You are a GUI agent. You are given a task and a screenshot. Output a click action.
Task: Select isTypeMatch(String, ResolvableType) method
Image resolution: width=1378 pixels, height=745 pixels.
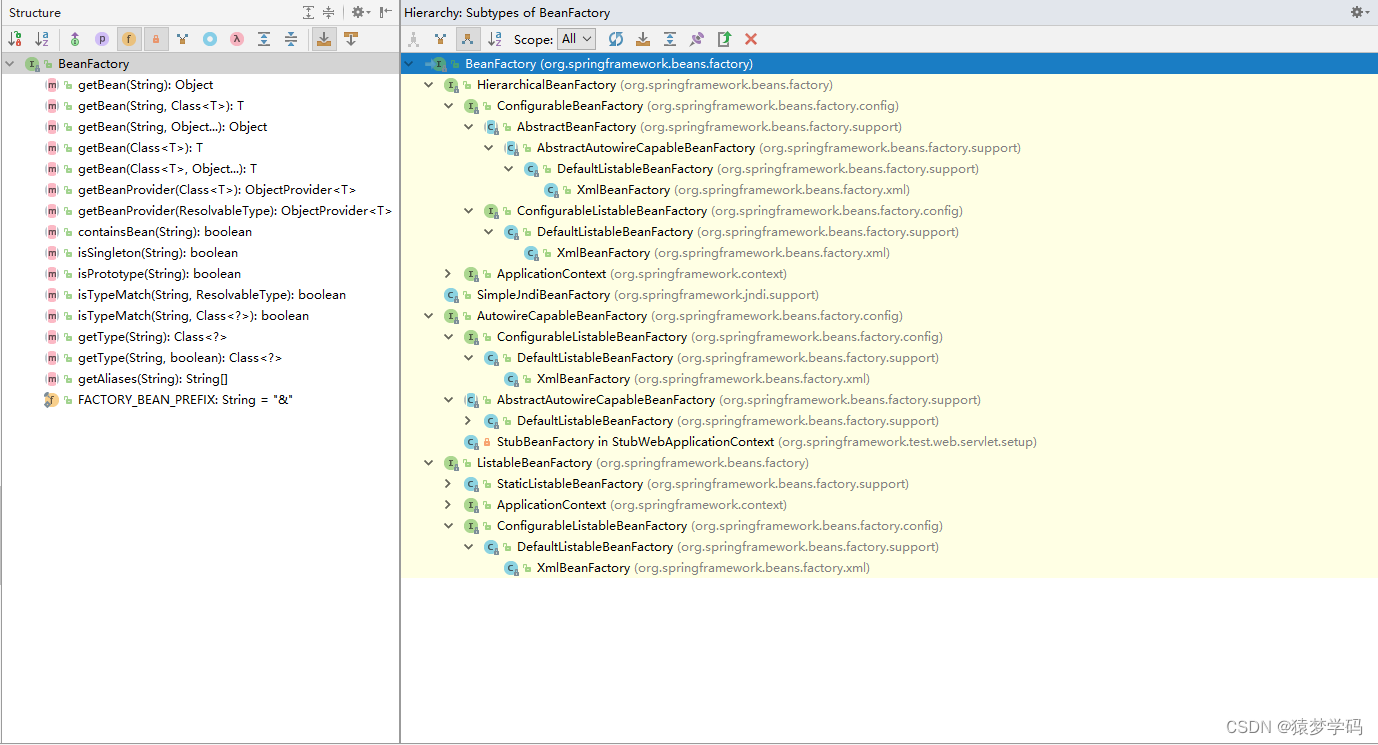click(212, 295)
